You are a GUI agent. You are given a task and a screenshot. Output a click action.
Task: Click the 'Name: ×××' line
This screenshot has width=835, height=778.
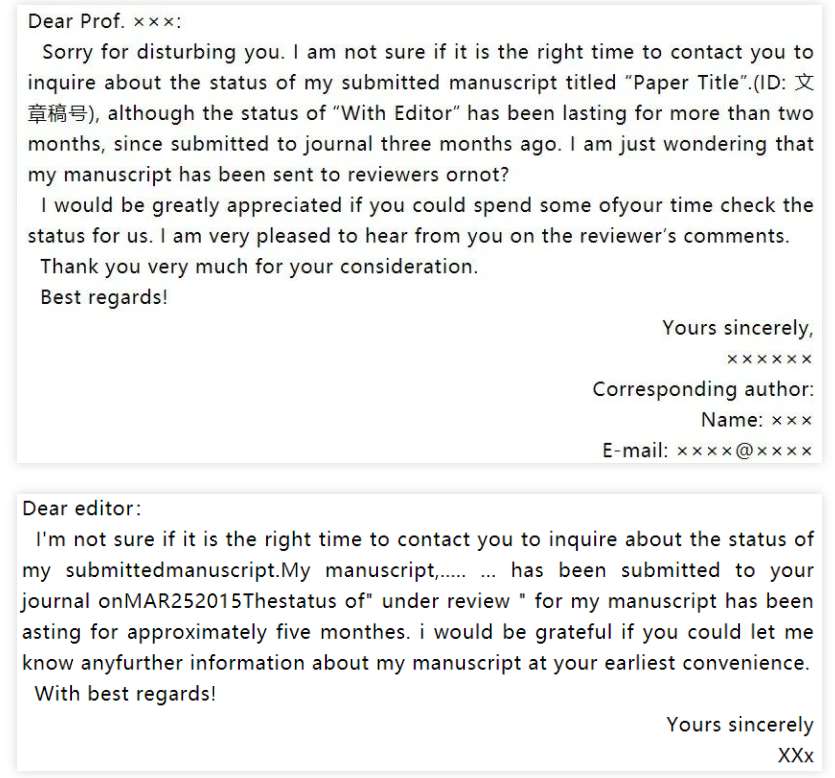click(x=757, y=420)
